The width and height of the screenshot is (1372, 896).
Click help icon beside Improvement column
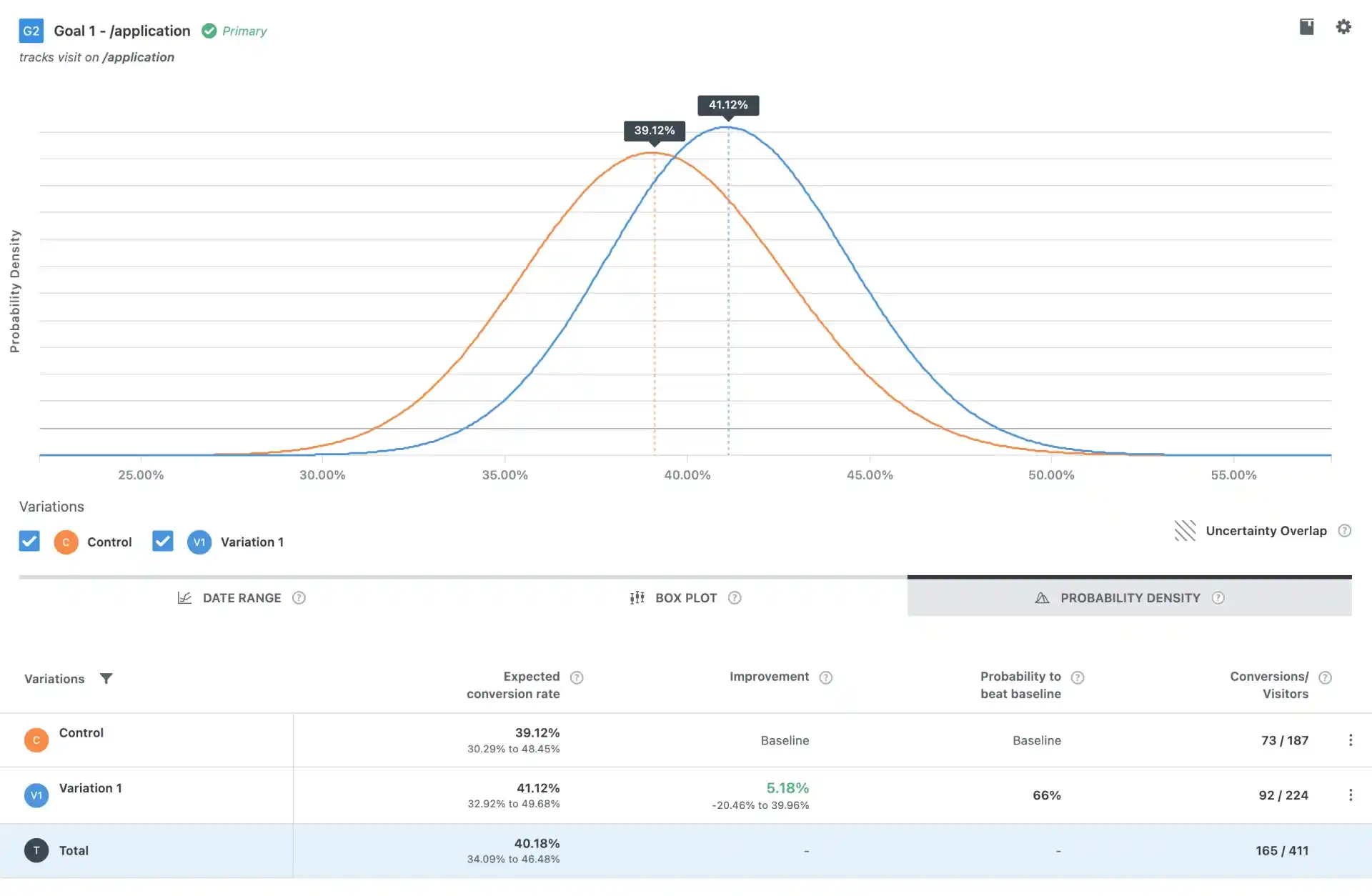[x=825, y=677]
